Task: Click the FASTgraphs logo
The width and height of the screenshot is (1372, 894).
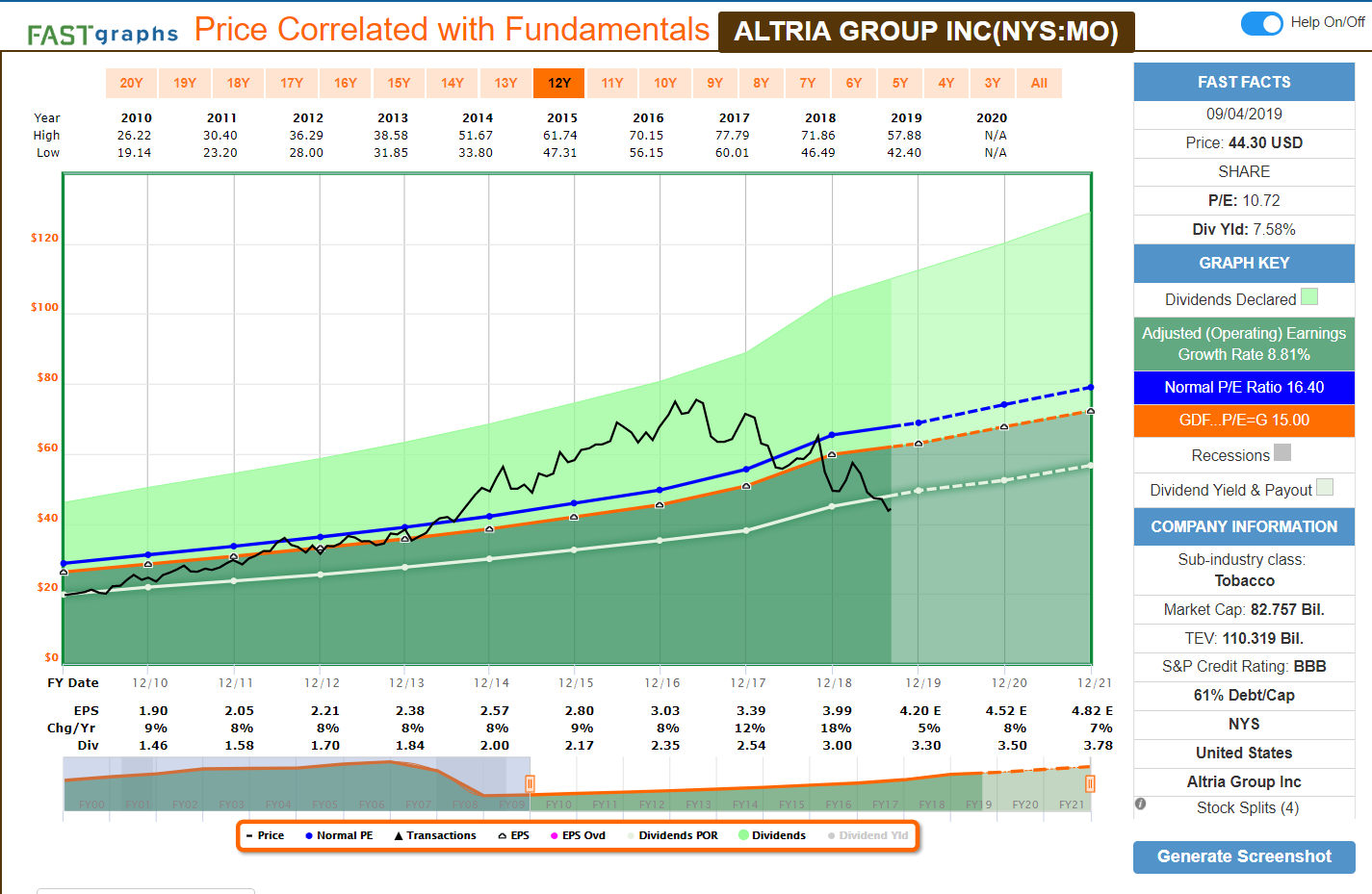Action: (103, 35)
